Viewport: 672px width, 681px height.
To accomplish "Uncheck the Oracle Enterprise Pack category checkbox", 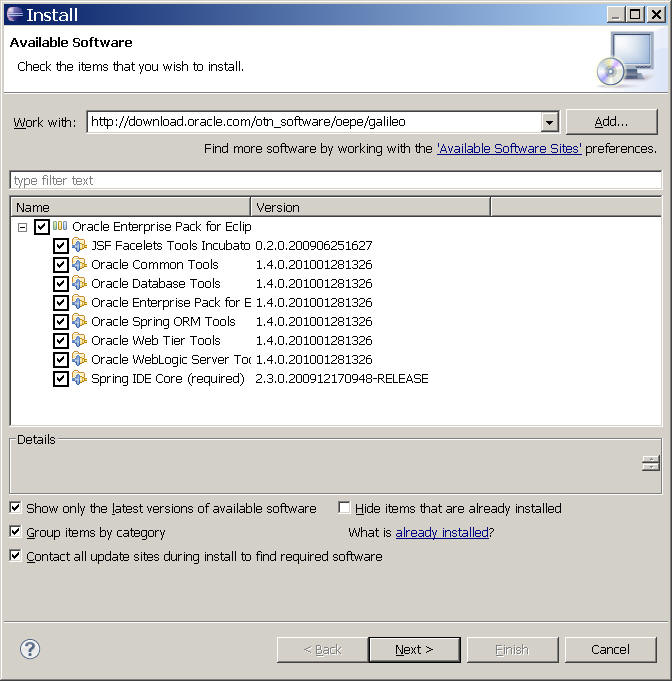I will (42, 227).
